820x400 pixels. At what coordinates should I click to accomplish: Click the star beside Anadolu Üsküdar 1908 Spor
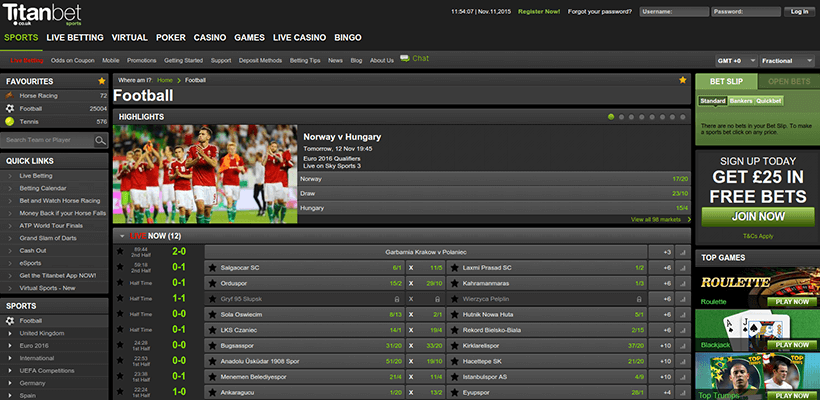pyautogui.click(x=212, y=361)
